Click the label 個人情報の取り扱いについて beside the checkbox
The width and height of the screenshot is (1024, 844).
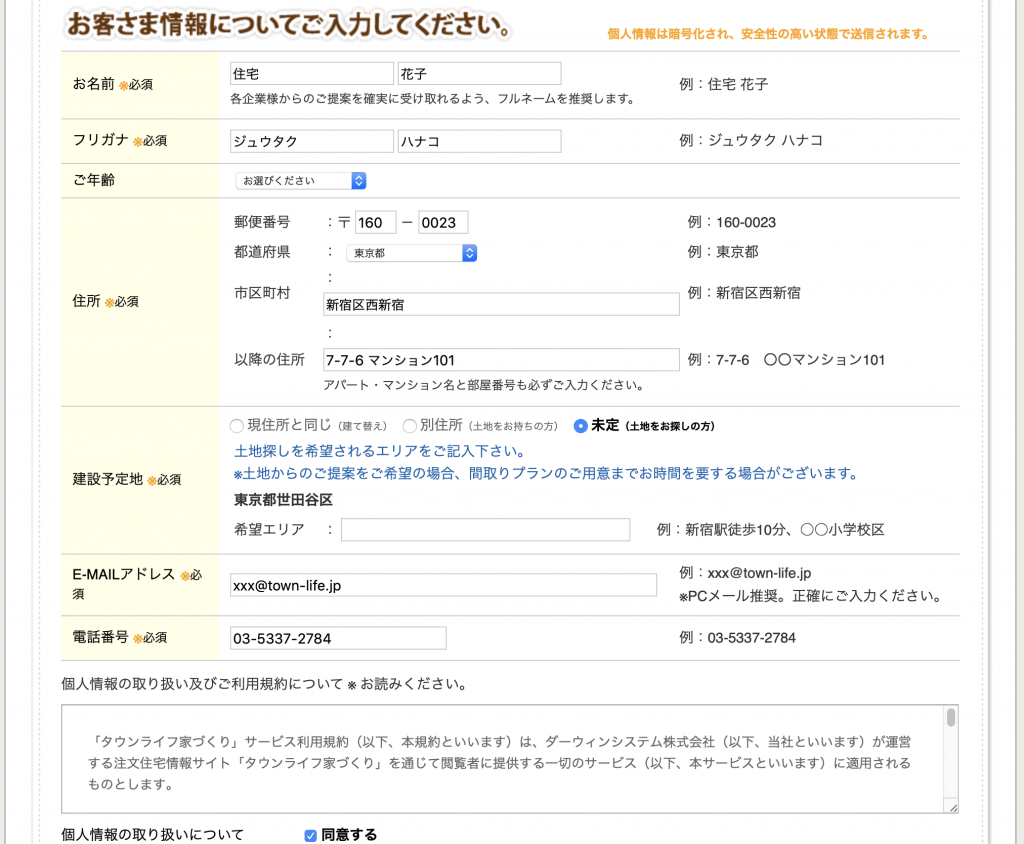tap(152, 835)
